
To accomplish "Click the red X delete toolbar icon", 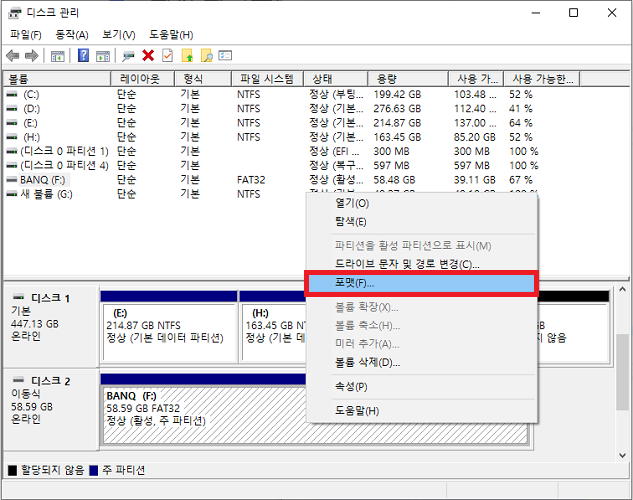I will tap(148, 56).
